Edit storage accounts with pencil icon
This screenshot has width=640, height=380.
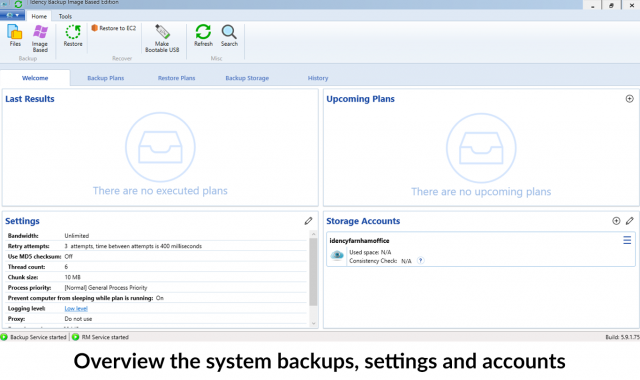(x=629, y=221)
